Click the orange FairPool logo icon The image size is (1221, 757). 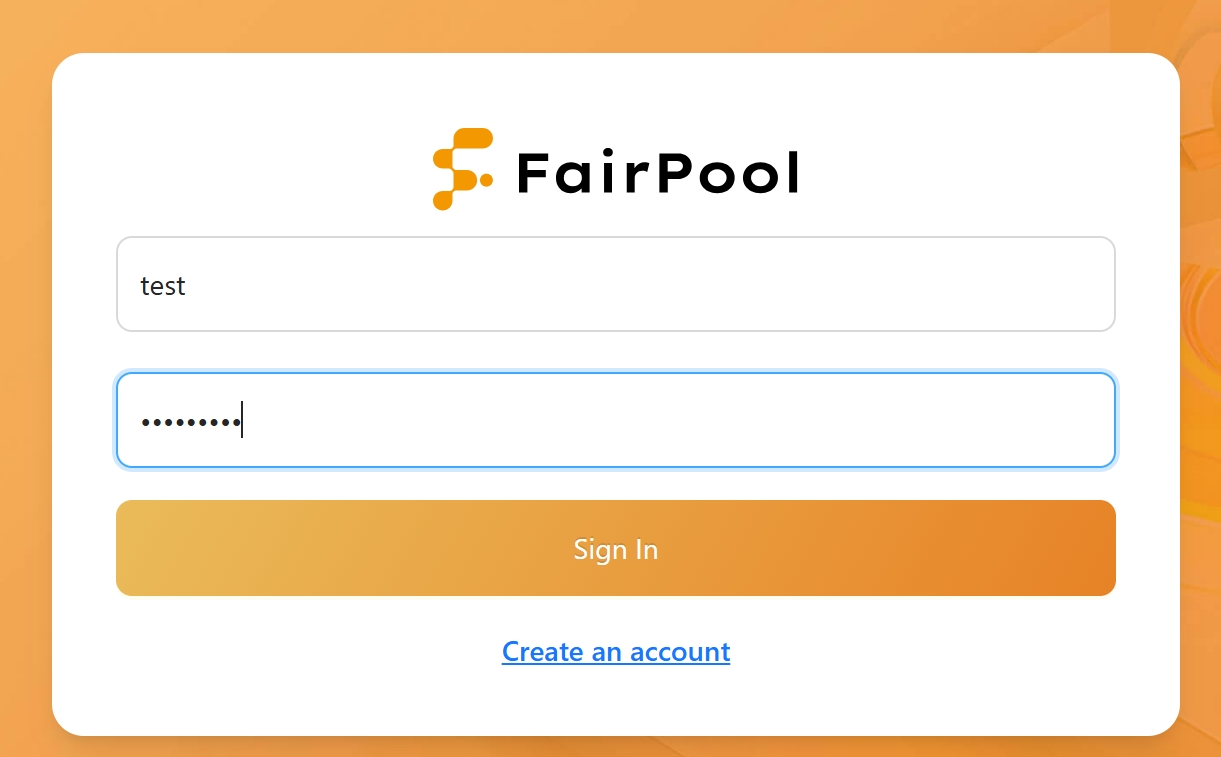pyautogui.click(x=462, y=169)
